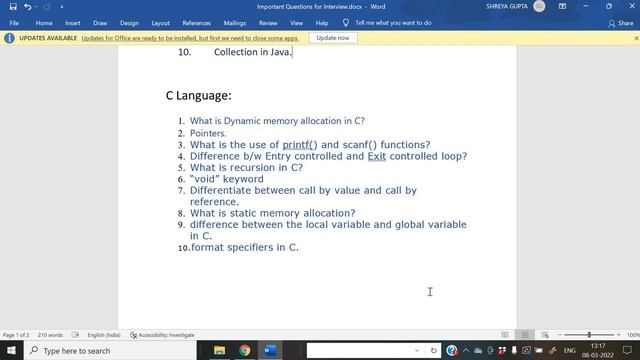The height and width of the screenshot is (360, 640).
Task: Open the Help tab
Action: pyautogui.click(x=322, y=23)
